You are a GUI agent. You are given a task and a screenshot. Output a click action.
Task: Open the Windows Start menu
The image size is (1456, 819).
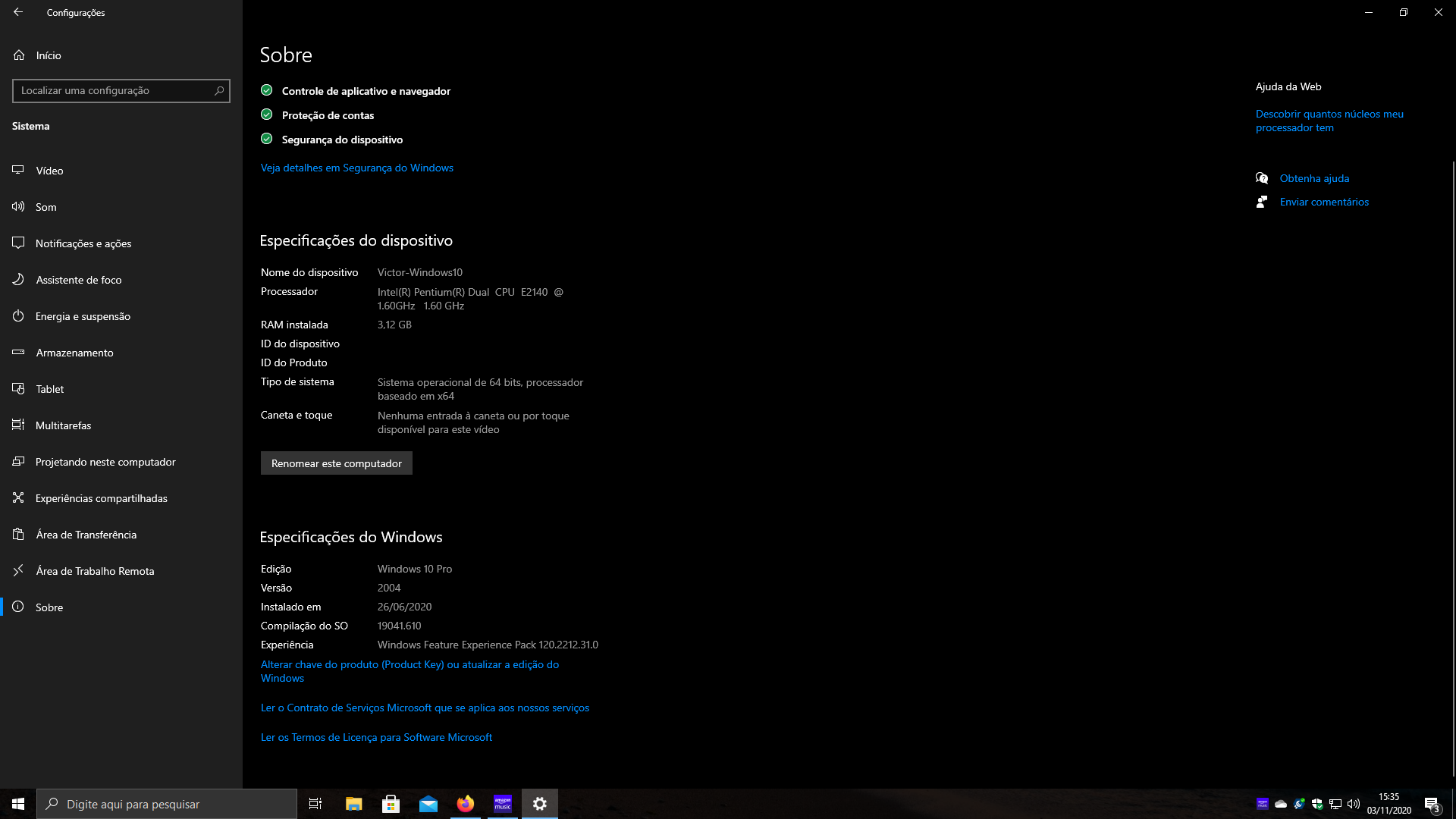pos(18,804)
